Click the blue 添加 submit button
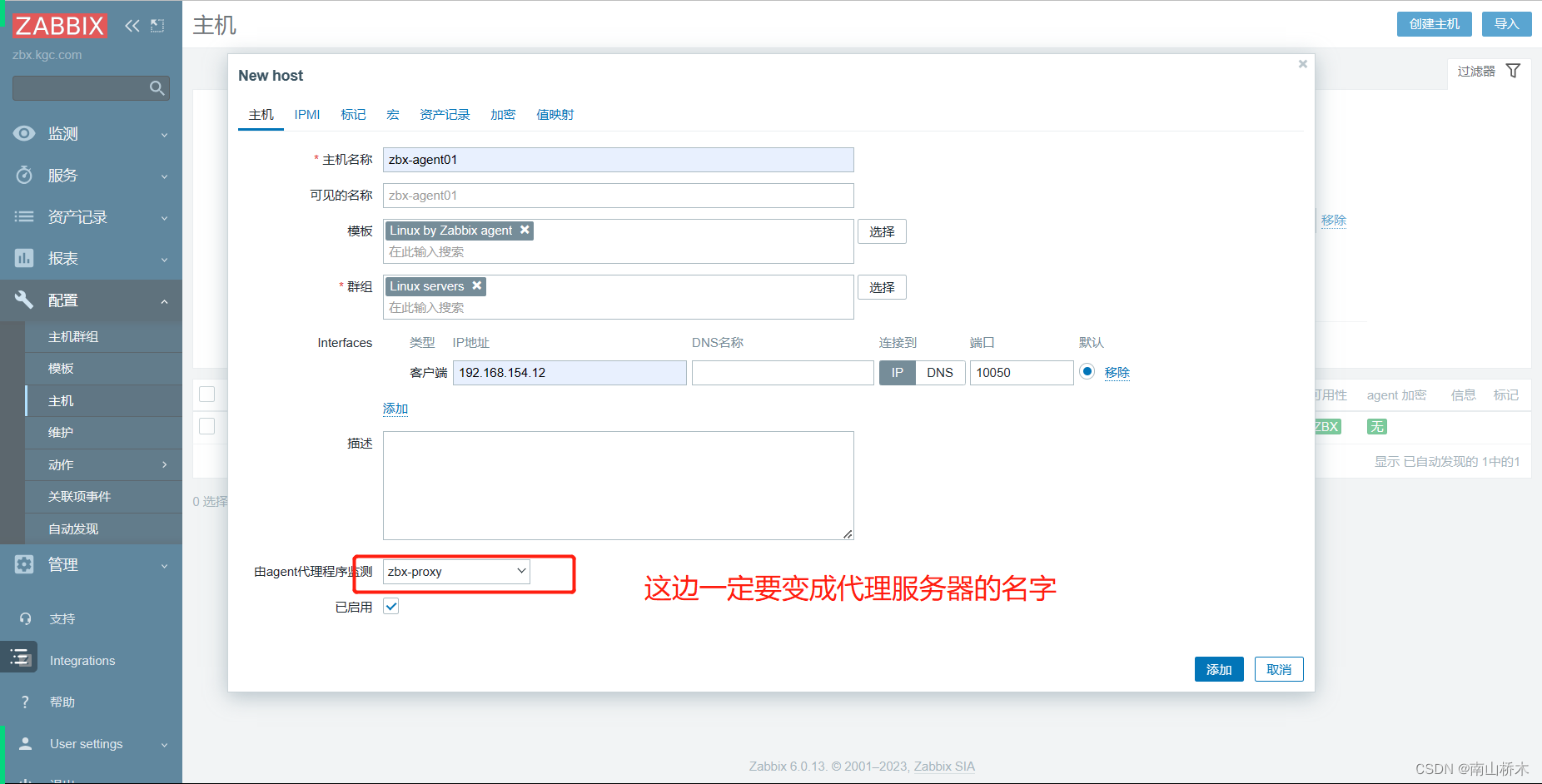The width and height of the screenshot is (1542, 784). pos(1219,669)
